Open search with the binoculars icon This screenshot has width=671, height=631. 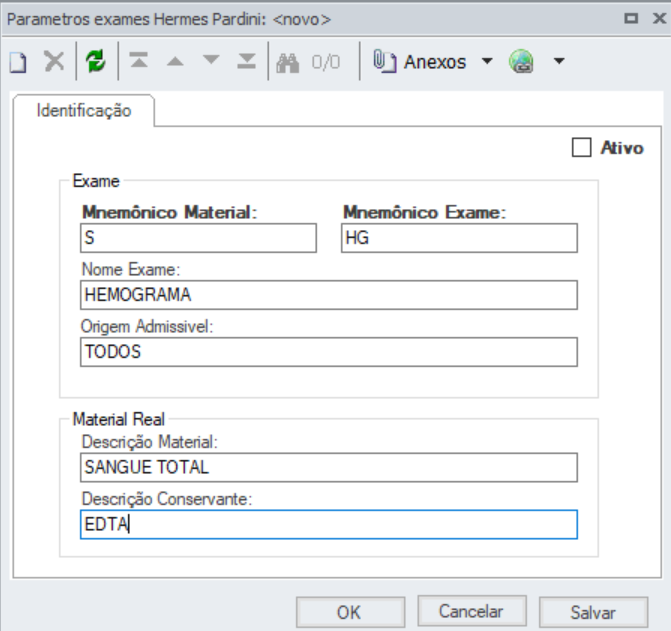288,63
